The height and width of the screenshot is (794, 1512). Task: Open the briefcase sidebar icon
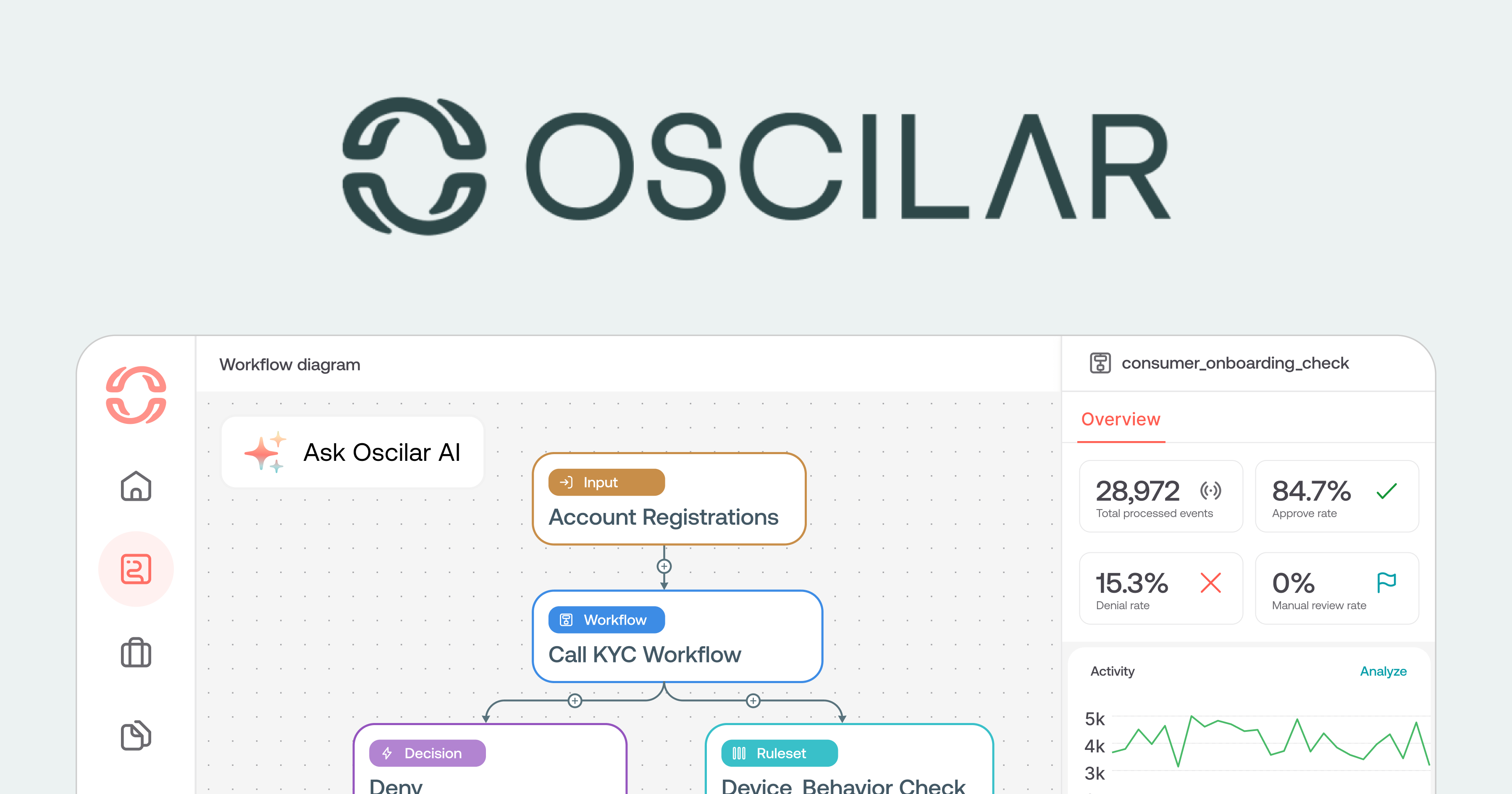[136, 652]
